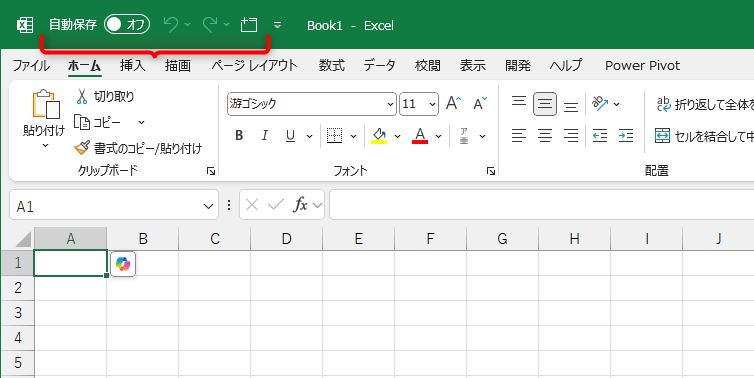Click the Copilot icon beside cell A1

click(x=123, y=264)
